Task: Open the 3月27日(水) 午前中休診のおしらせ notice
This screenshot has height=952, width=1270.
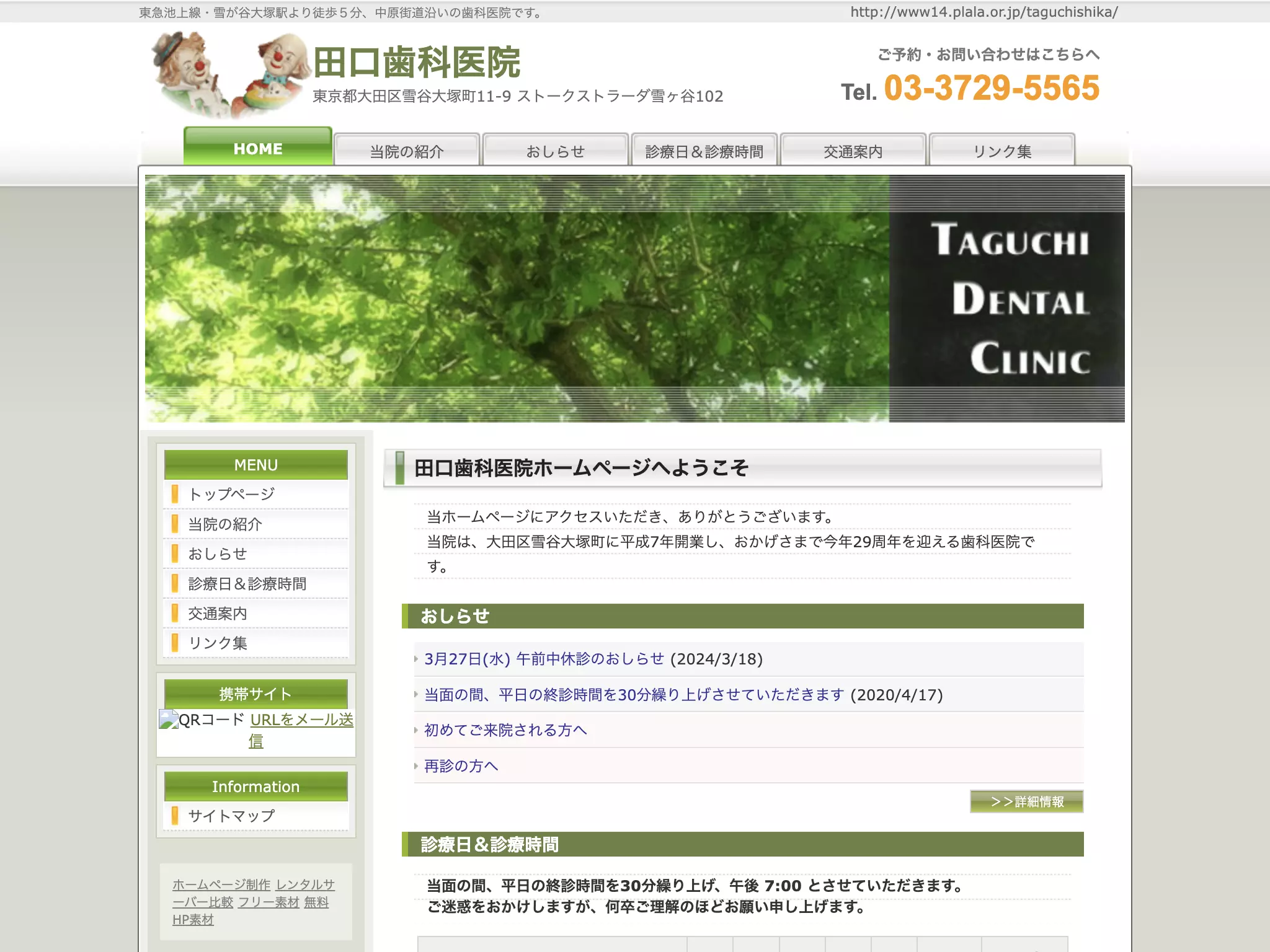Action: (x=544, y=659)
